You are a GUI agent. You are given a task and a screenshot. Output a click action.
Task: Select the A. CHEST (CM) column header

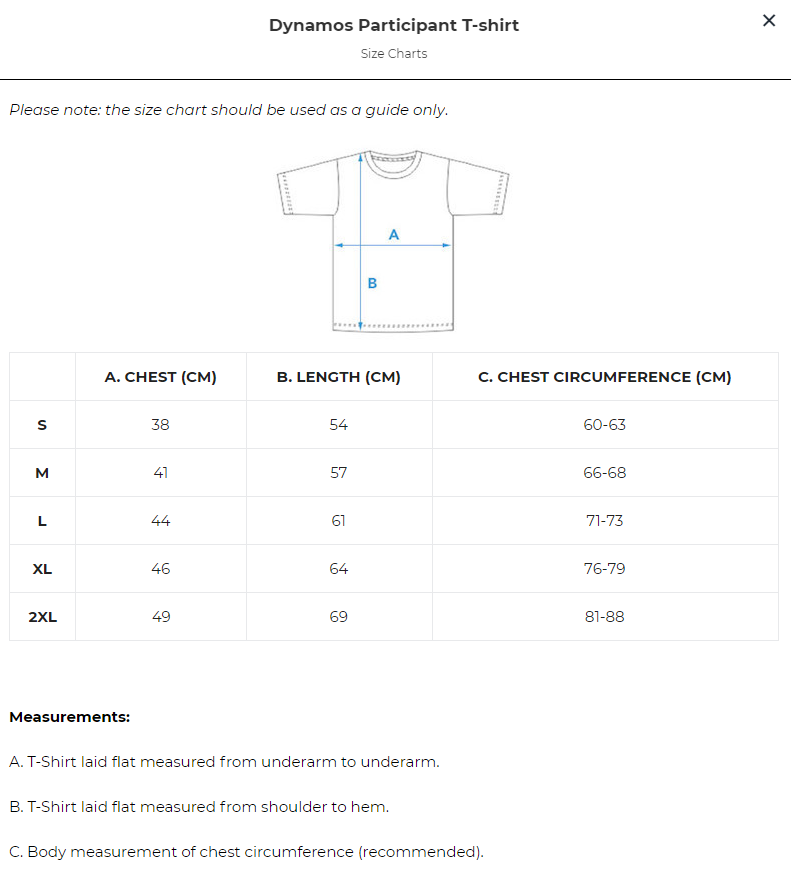(161, 377)
